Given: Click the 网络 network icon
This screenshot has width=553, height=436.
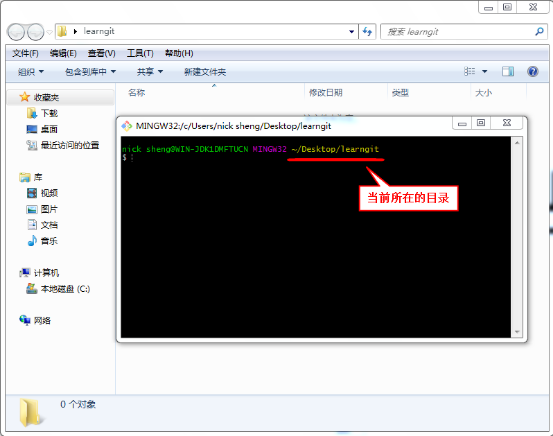Looking at the screenshot, I should pos(25,320).
